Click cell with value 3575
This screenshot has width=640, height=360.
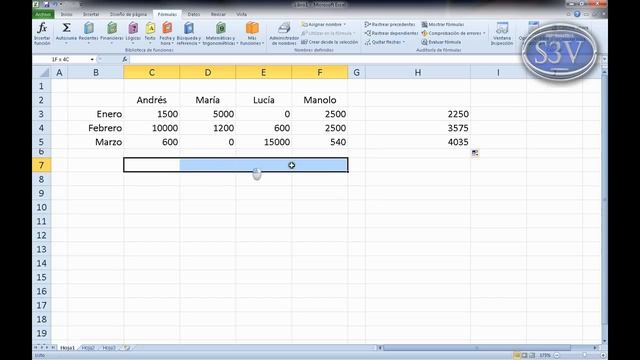click(418, 128)
